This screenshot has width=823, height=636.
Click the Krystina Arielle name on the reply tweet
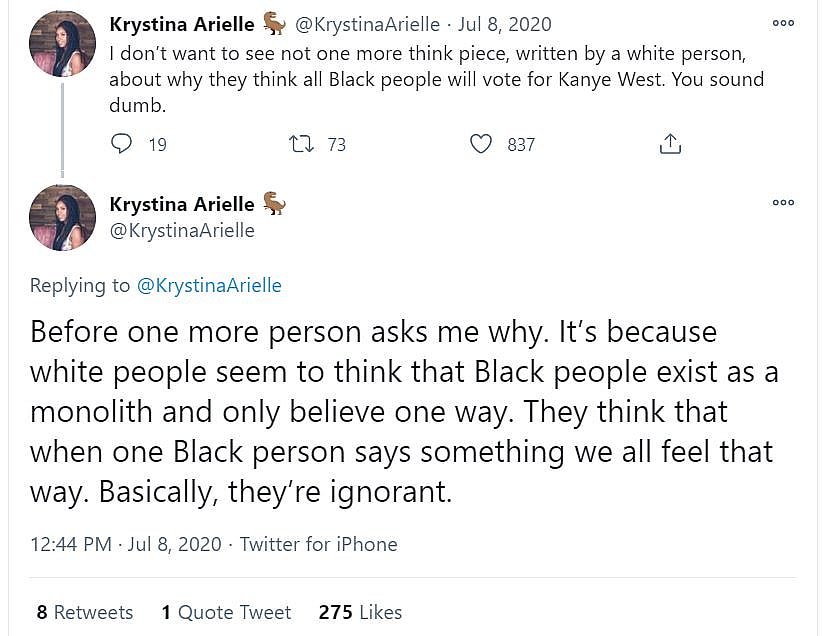[181, 204]
